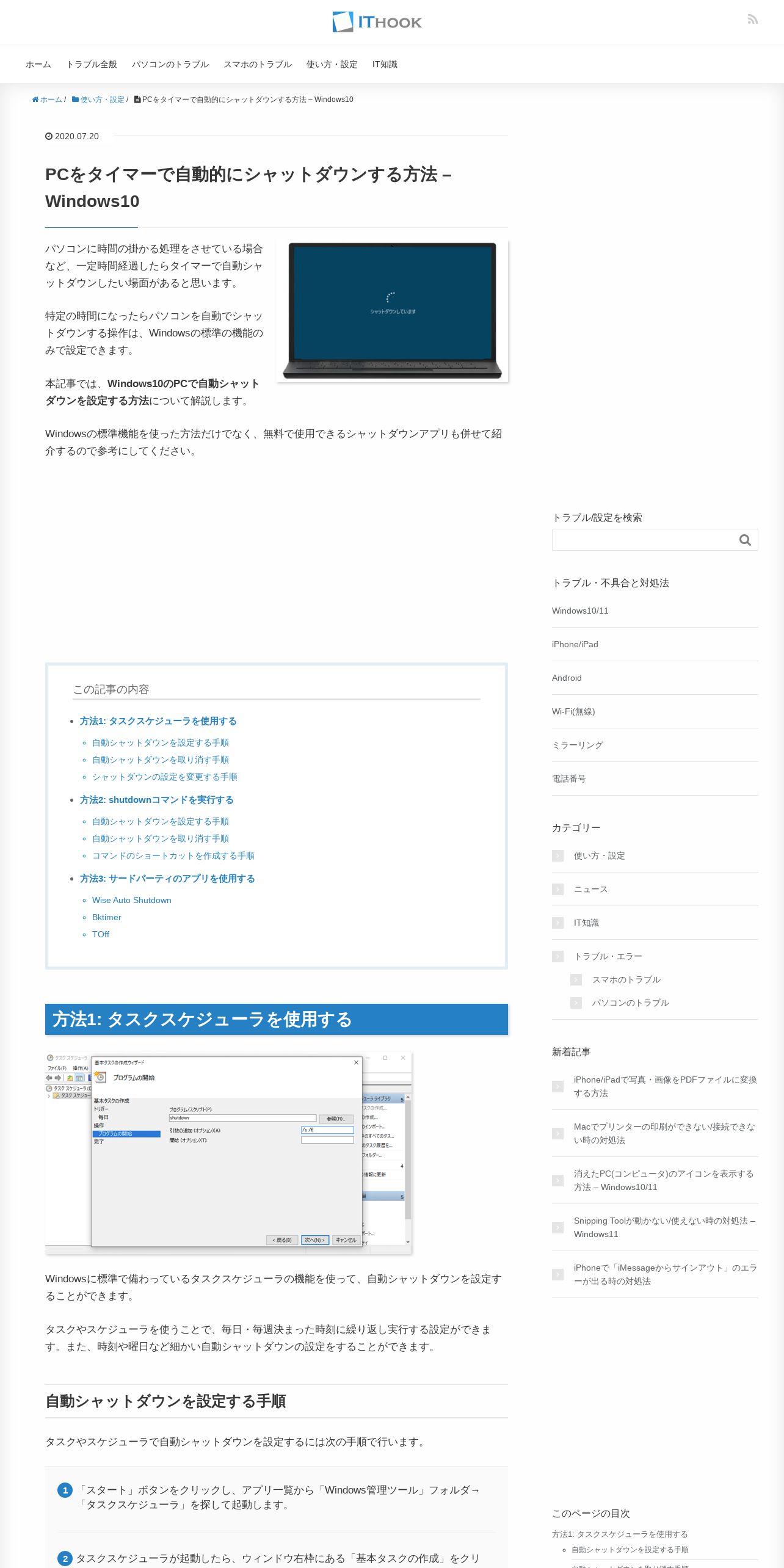This screenshot has width=784, height=1568.
Task: Click arrow icon beside iPhone/iPad PDF article
Action: 557,1086
